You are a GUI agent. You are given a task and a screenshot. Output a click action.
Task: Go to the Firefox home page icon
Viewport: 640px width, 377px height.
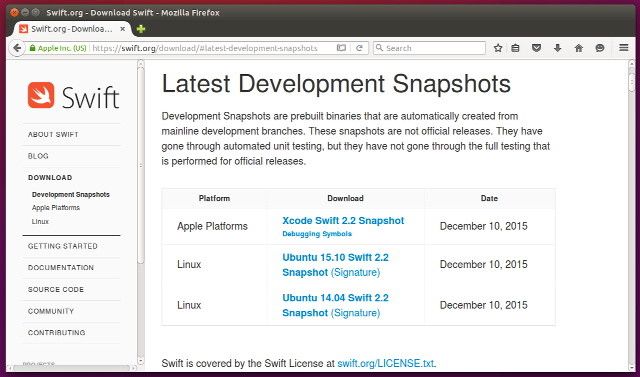[x=579, y=48]
